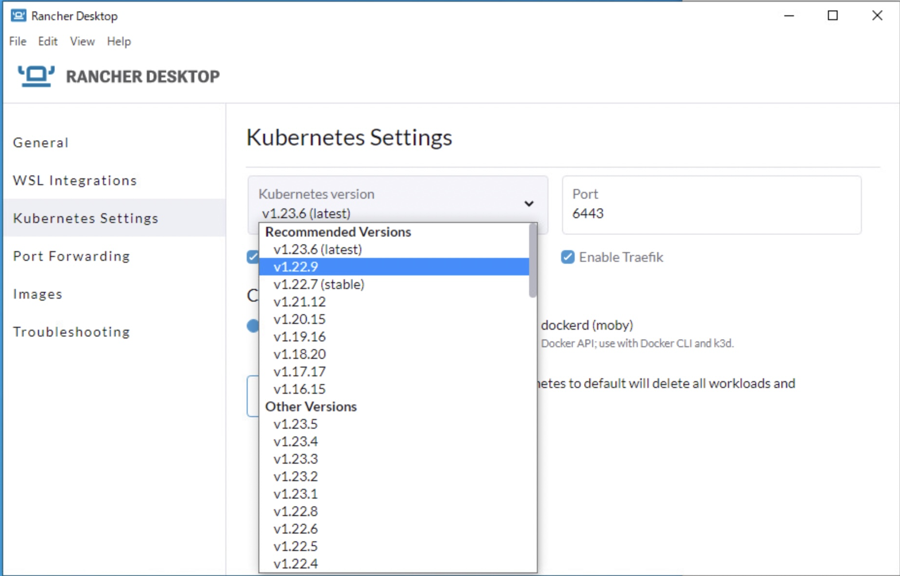Select version v1.22.8 option
Viewport: 900px width, 576px height.
coord(394,511)
